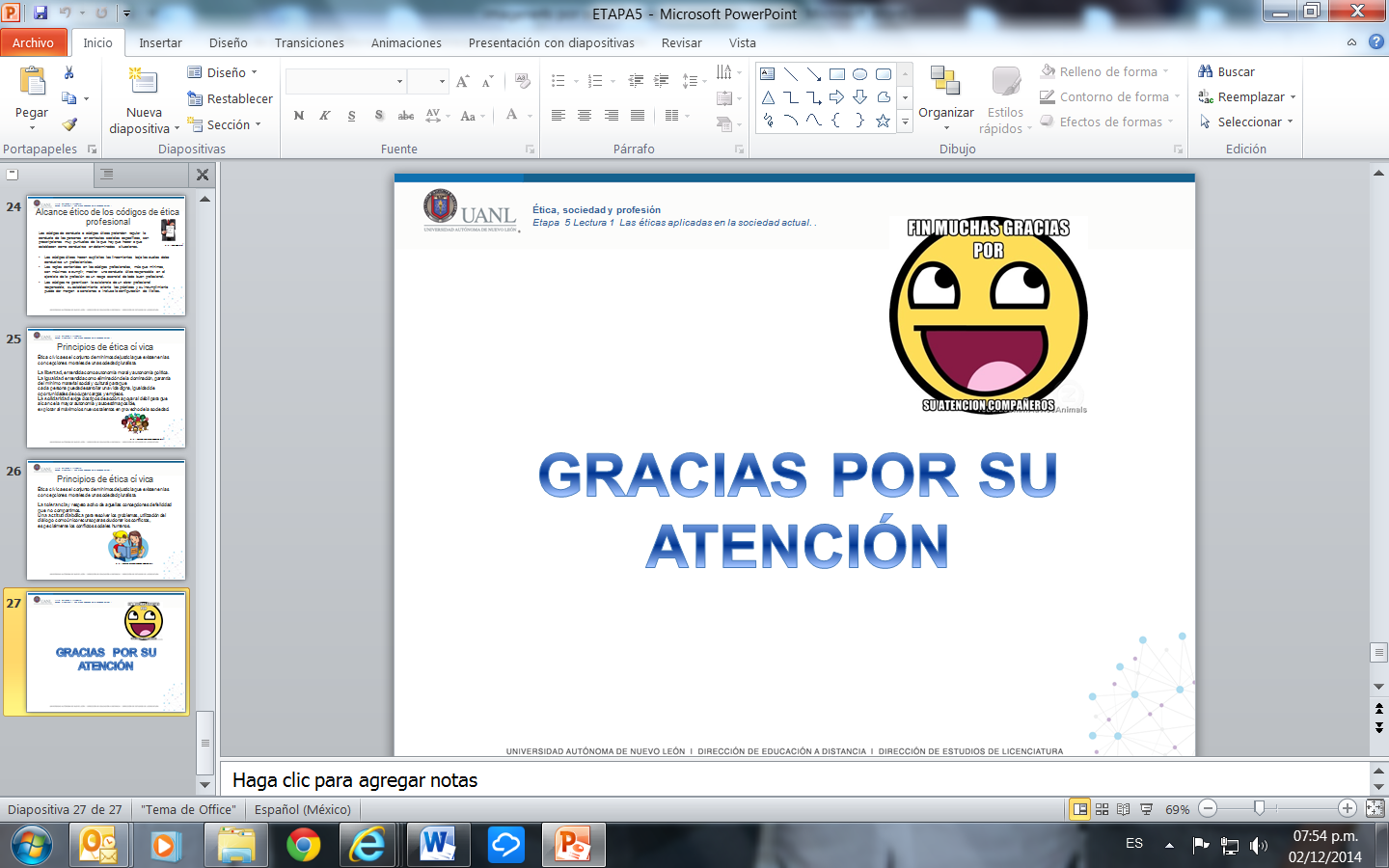Click the Reemplazar button
The width and height of the screenshot is (1389, 868).
(1246, 96)
